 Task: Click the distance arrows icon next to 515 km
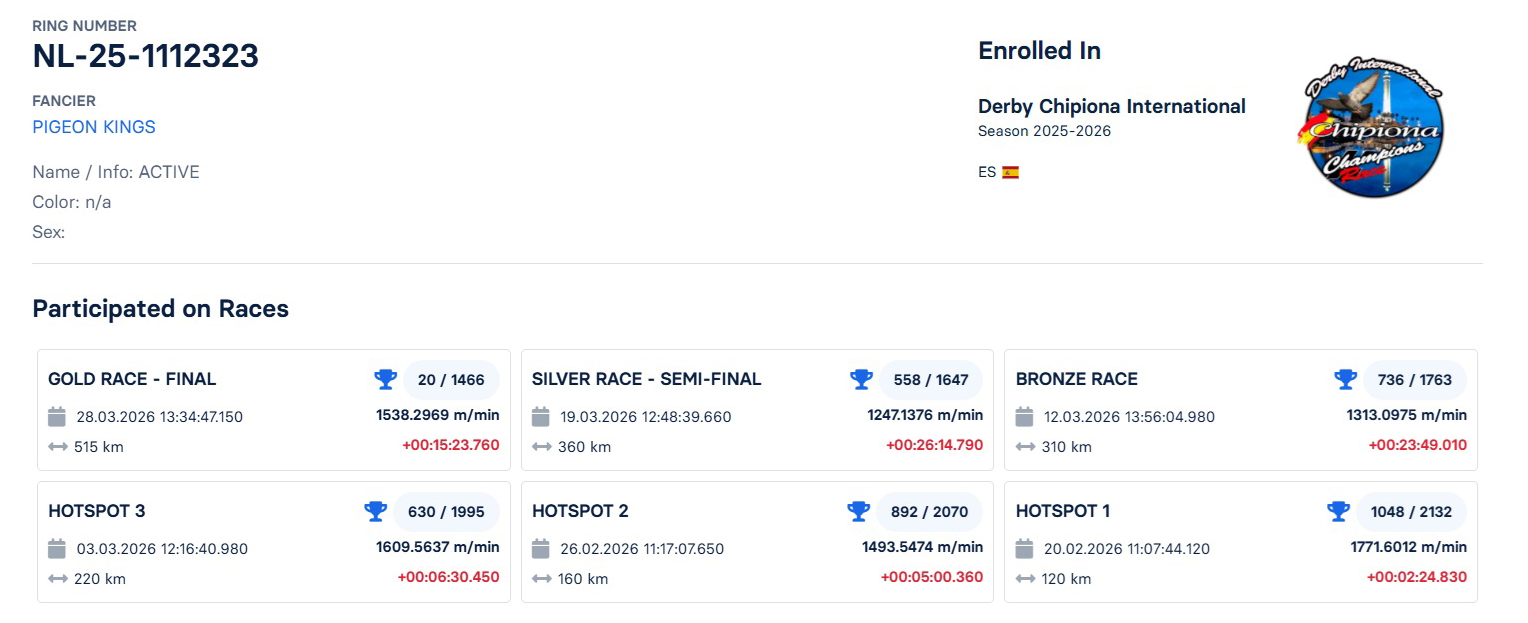57,447
